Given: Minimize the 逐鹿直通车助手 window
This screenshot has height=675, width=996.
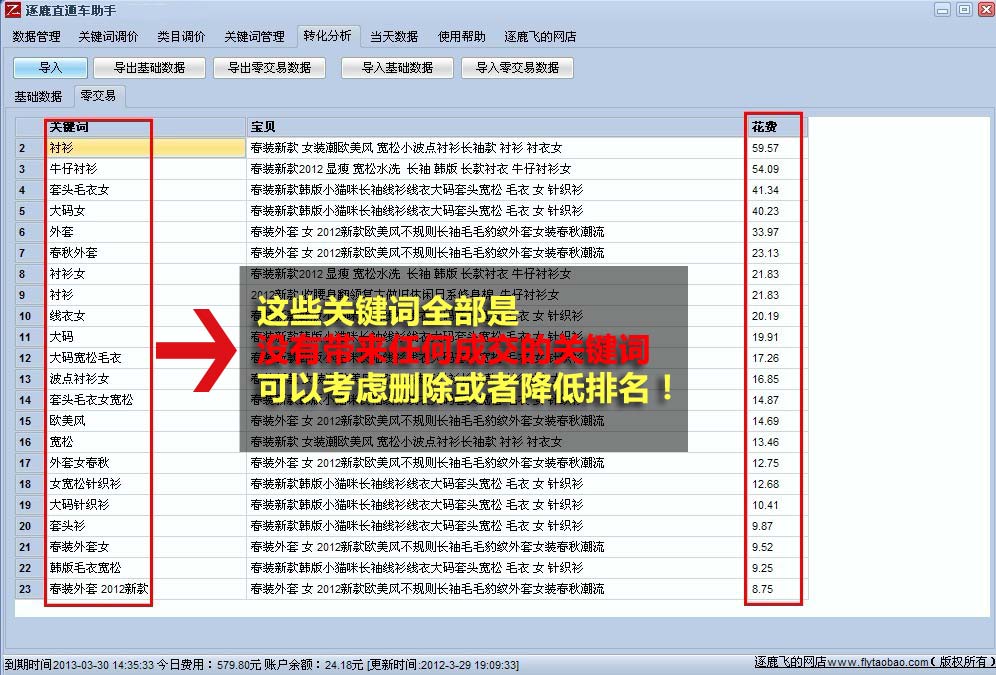Looking at the screenshot, I should [x=943, y=10].
